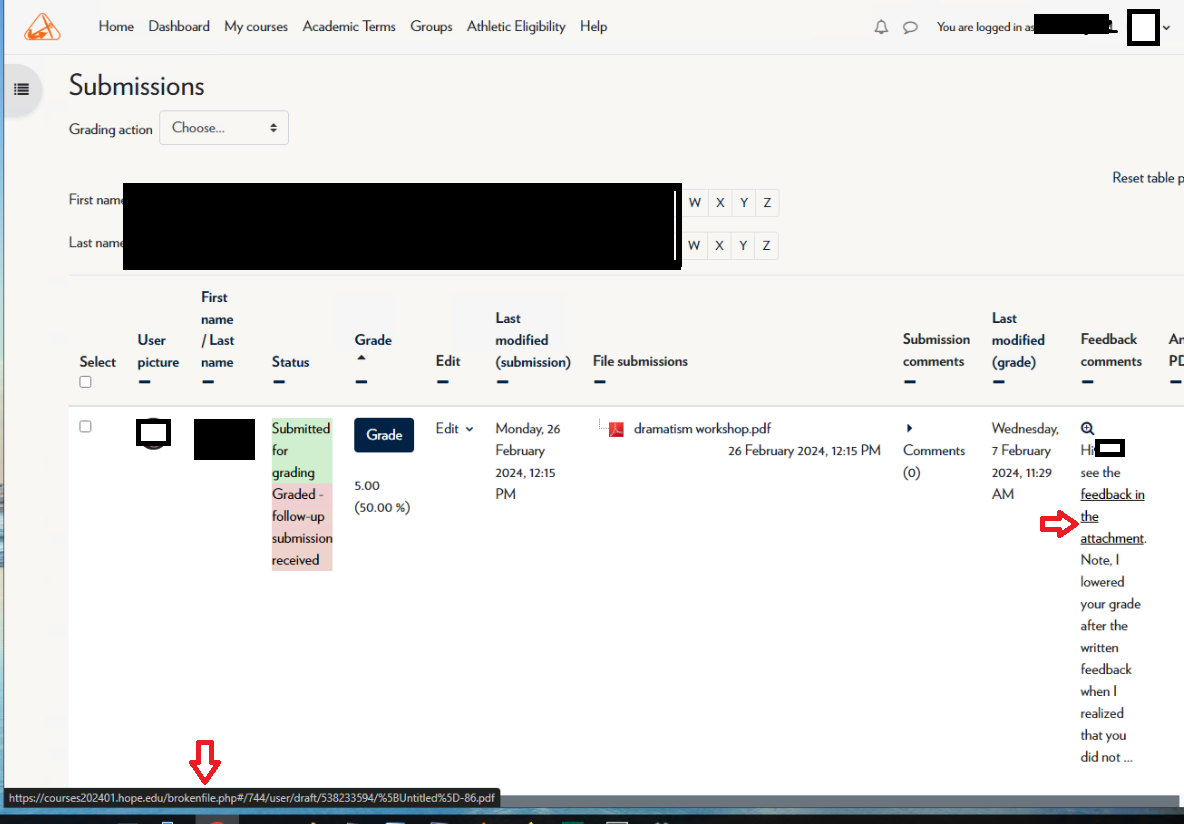Open Groups in the top navigation
Viewport: 1184px width, 824px height.
coord(431,26)
